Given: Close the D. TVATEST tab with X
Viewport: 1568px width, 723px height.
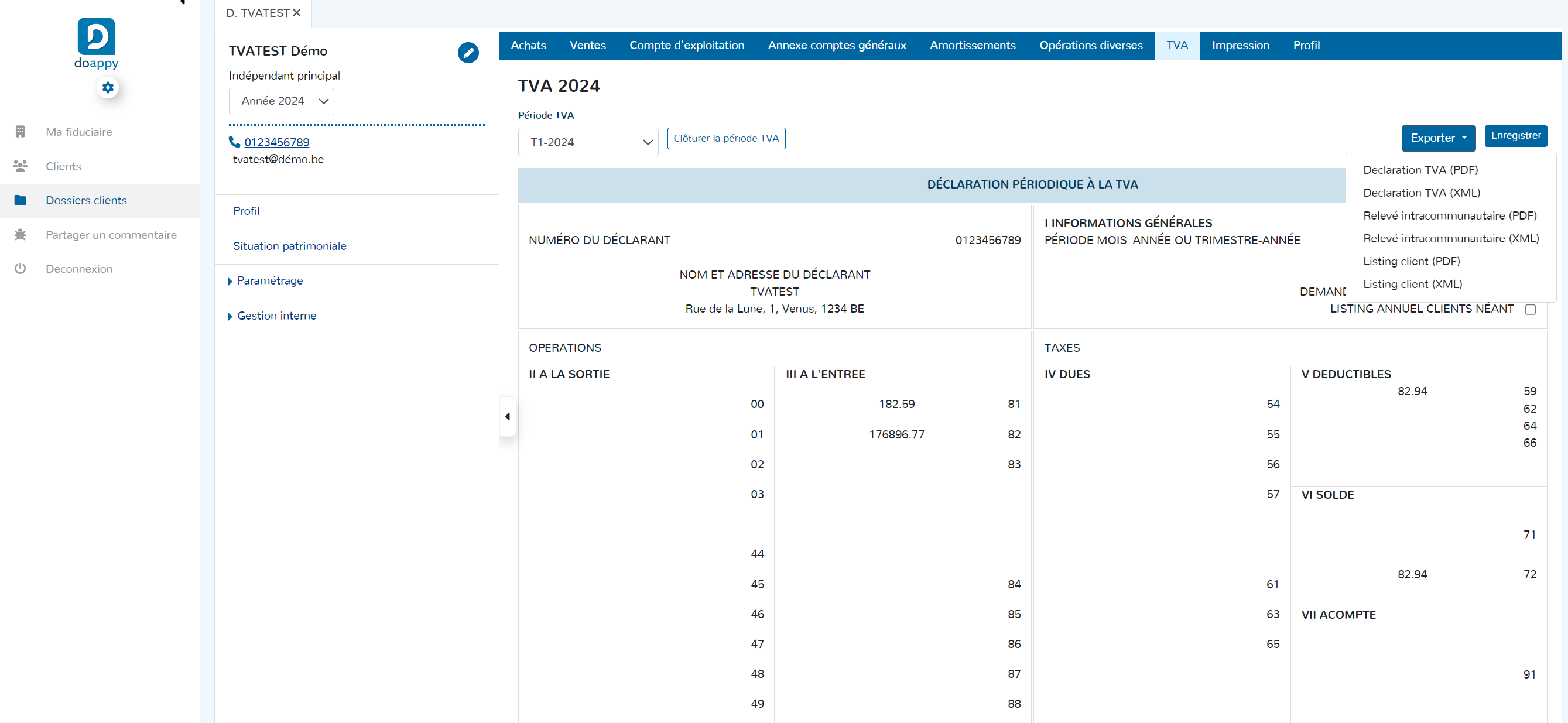Looking at the screenshot, I should point(297,13).
